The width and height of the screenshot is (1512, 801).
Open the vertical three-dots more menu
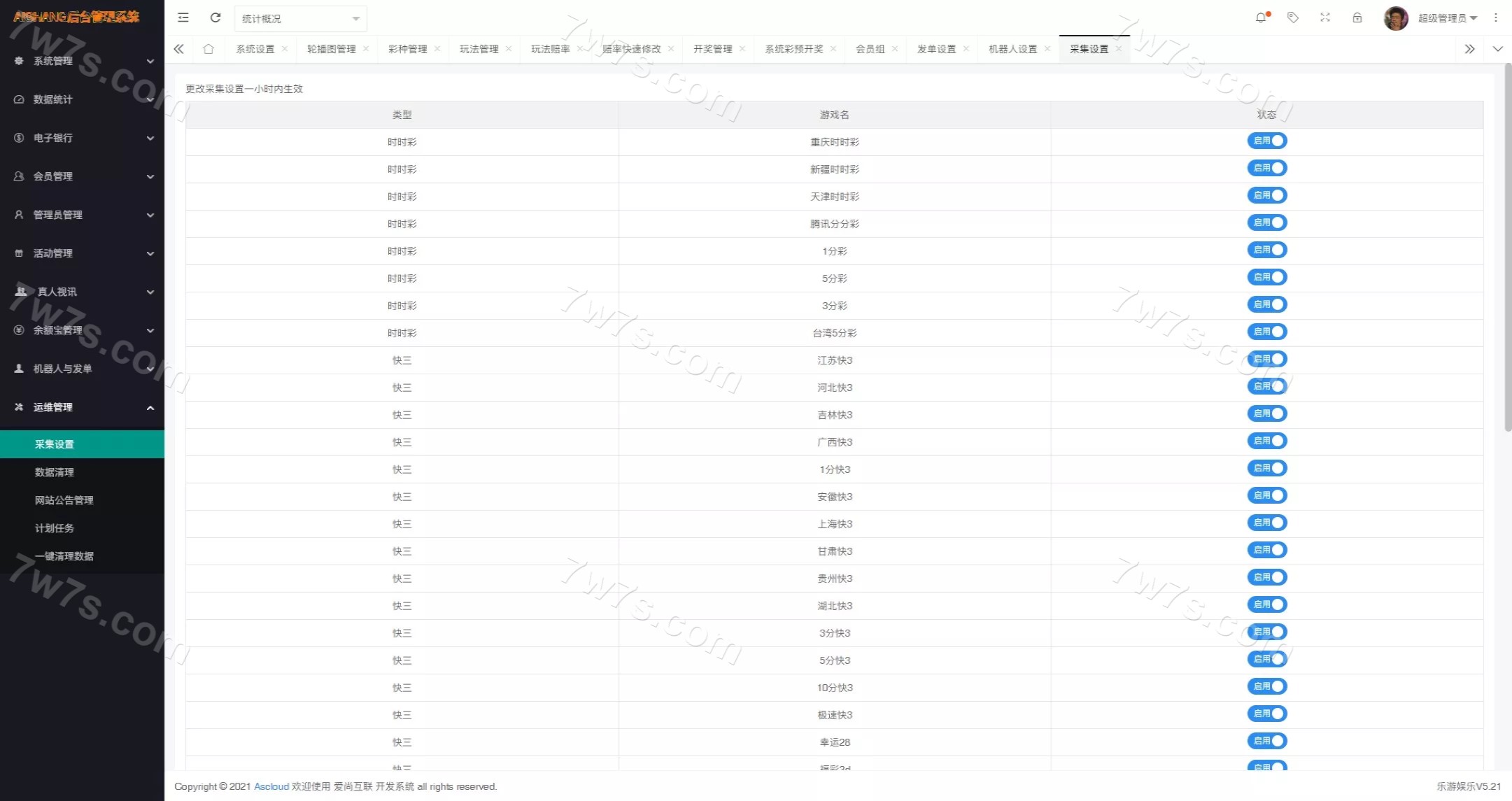click(1496, 18)
